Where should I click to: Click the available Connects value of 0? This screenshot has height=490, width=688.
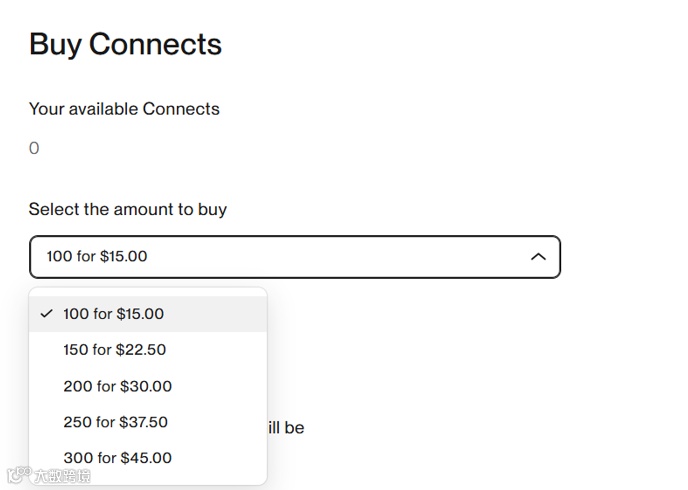click(34, 149)
